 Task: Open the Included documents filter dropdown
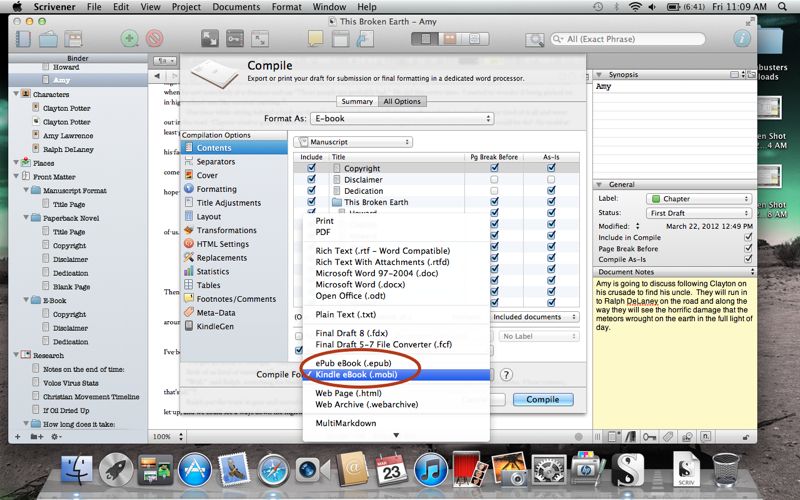534,317
